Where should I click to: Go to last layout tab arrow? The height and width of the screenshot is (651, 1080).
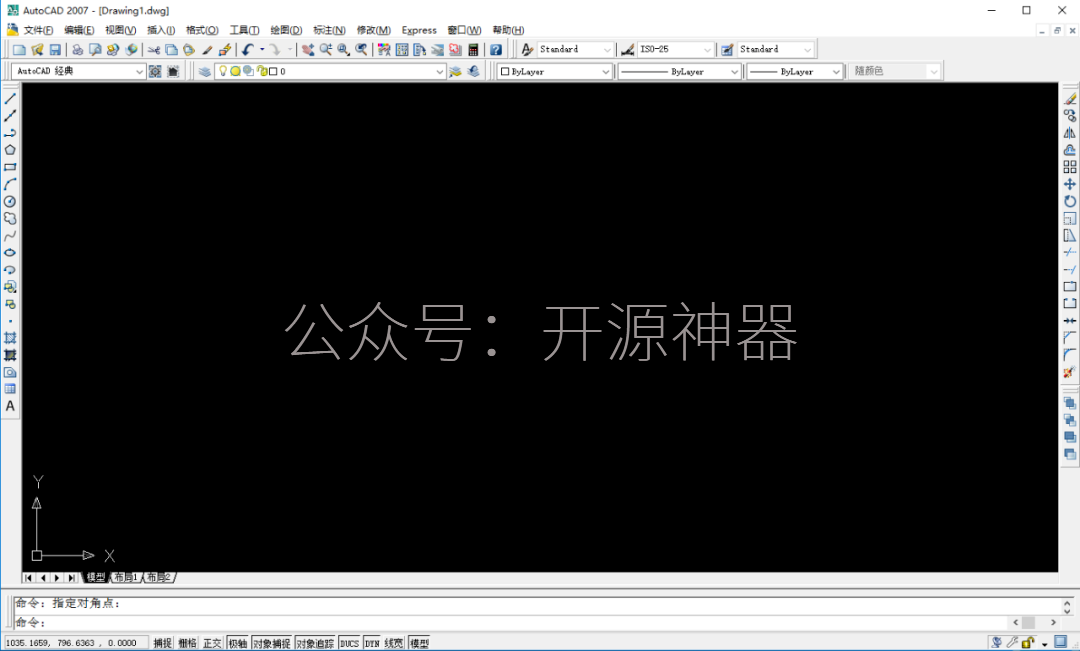[72, 578]
